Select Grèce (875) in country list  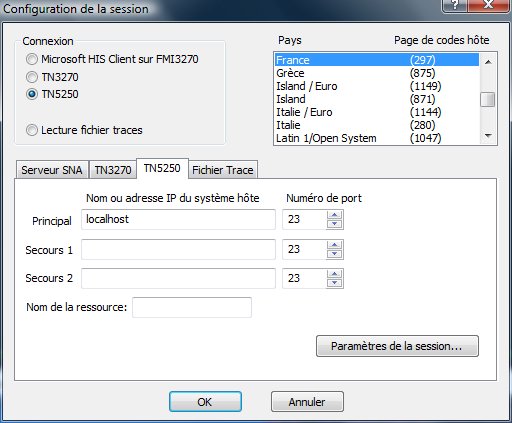coord(377,73)
